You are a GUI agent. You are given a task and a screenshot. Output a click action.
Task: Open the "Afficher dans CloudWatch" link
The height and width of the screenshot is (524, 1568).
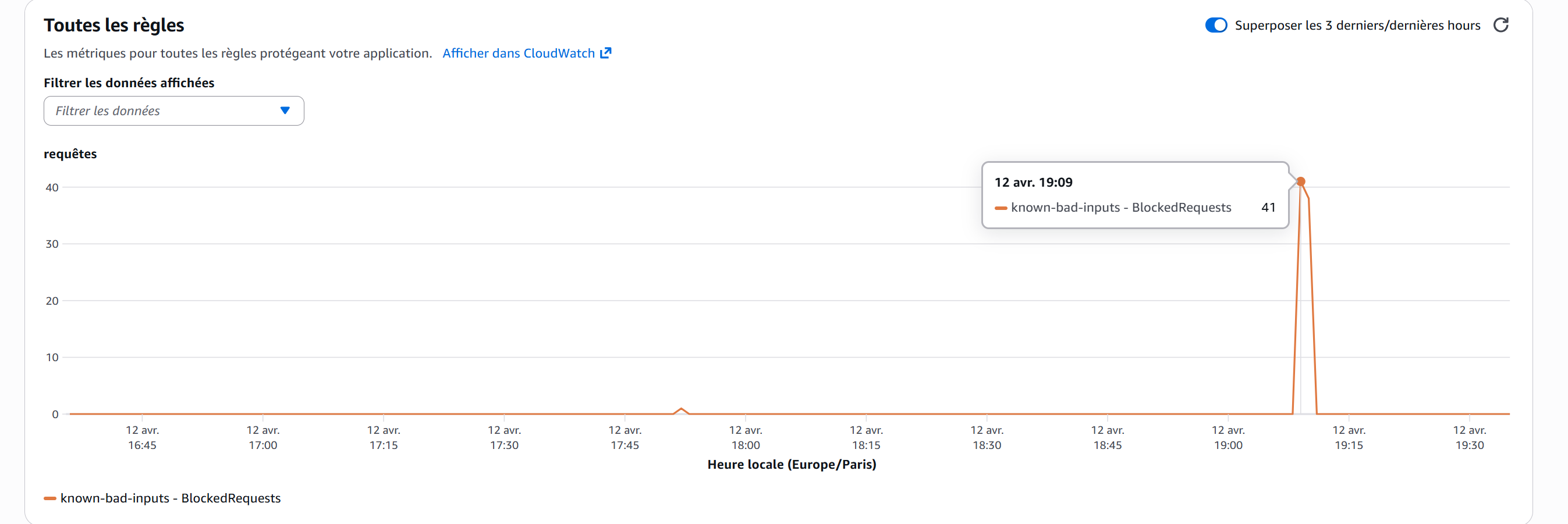519,54
